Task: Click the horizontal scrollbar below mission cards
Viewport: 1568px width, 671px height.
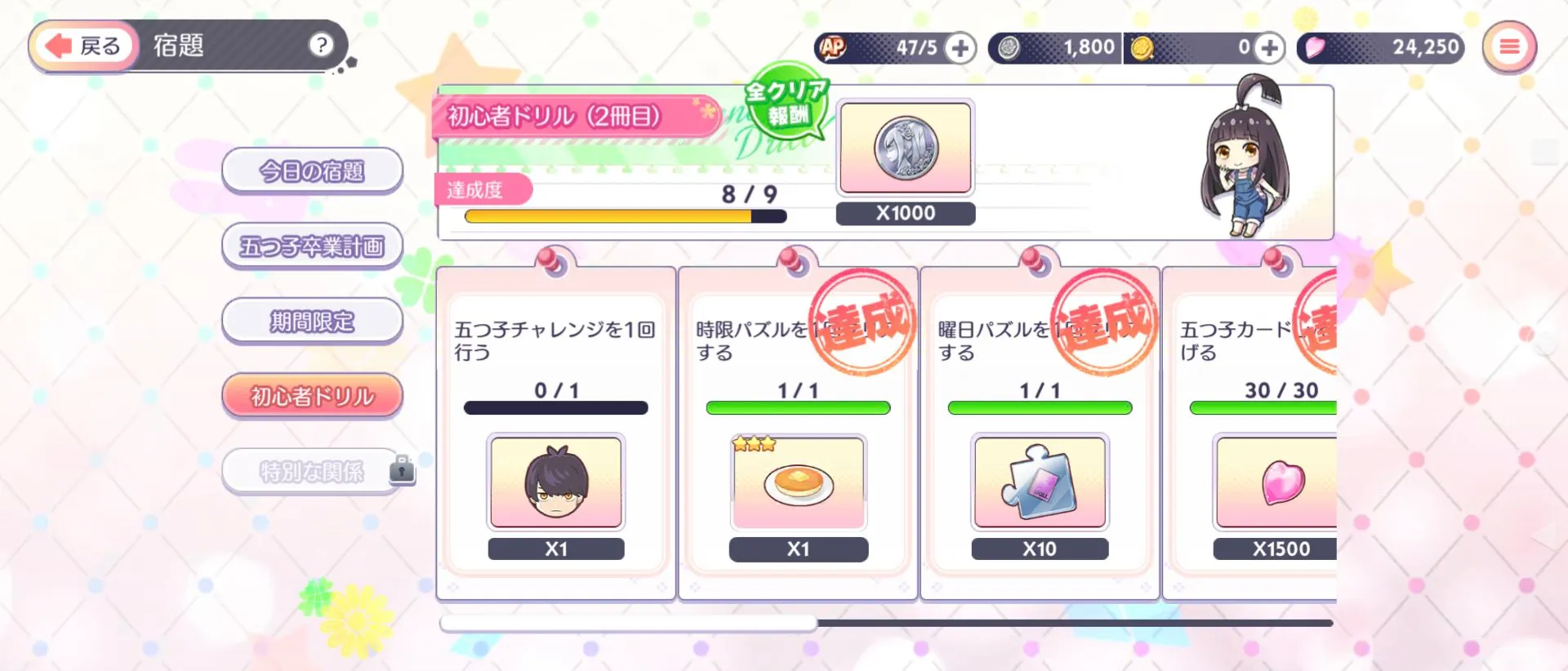Action: pos(886,623)
